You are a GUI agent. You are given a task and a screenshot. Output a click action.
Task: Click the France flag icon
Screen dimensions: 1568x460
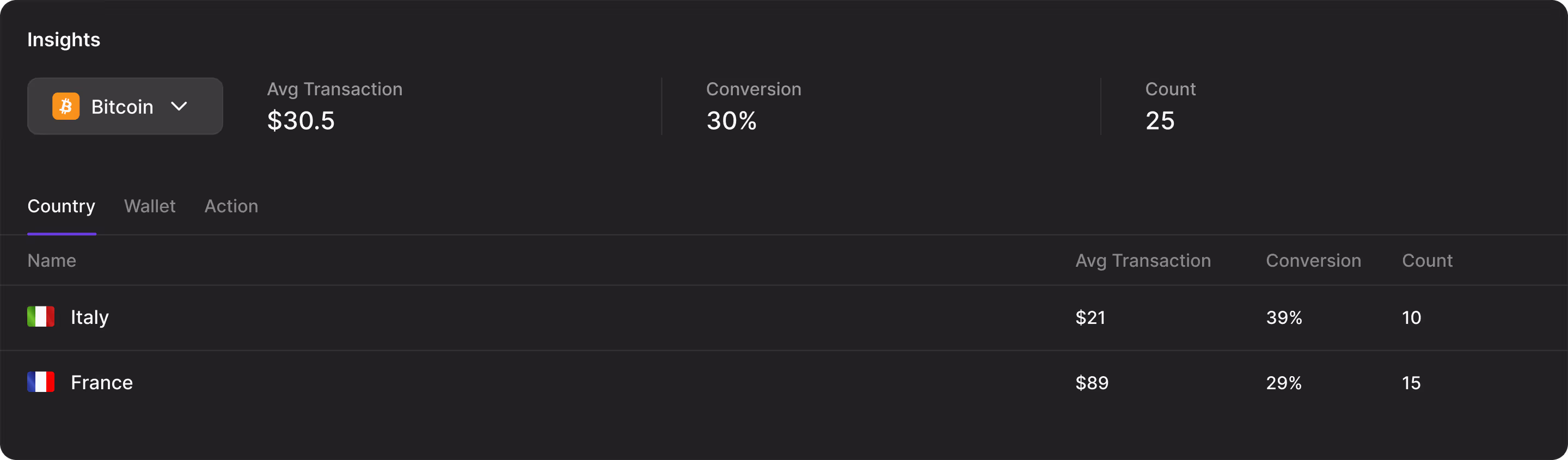click(x=41, y=382)
